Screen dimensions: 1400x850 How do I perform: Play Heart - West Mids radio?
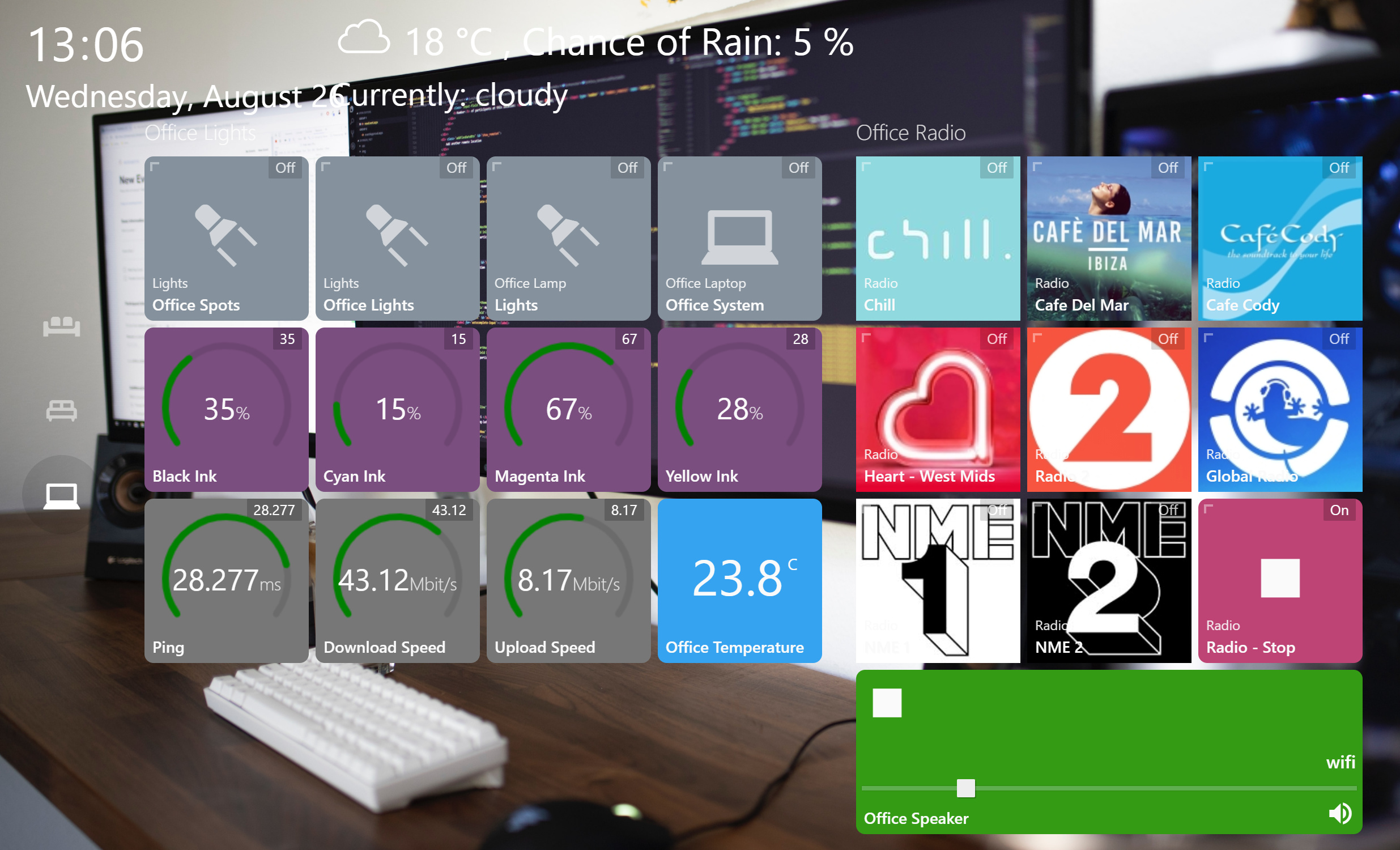[x=938, y=409]
